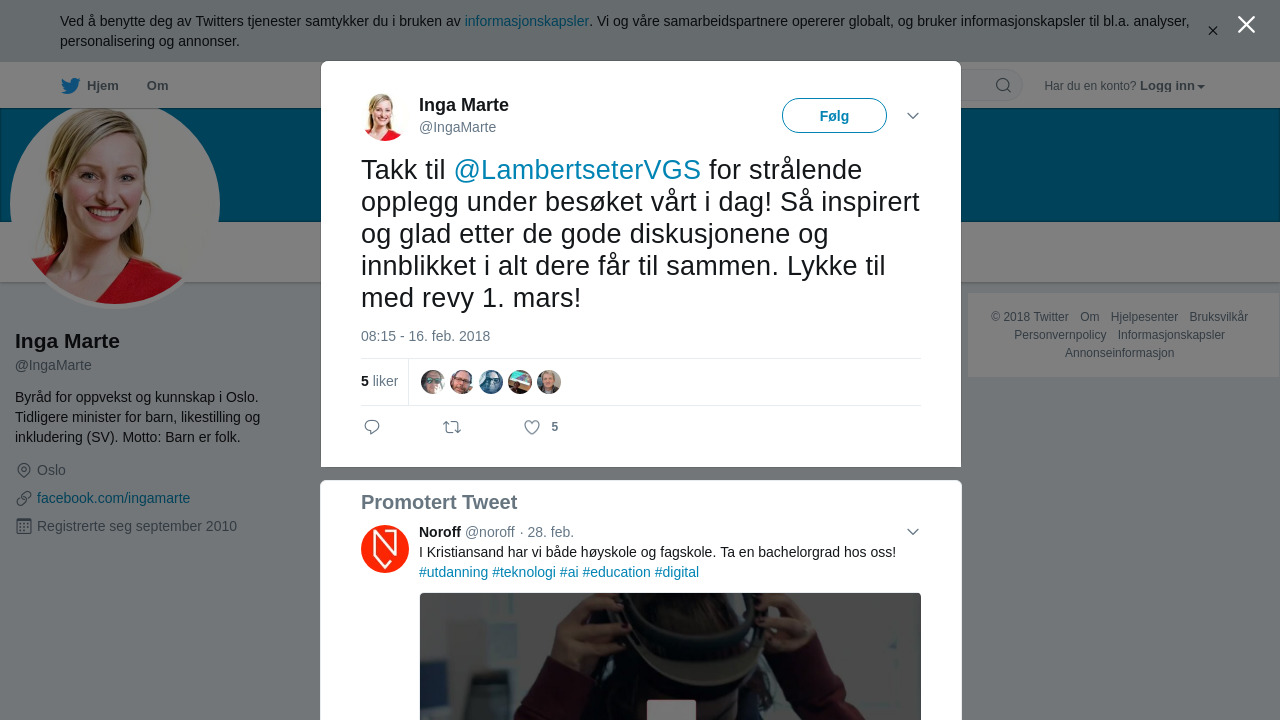This screenshot has width=1280, height=720.
Task: Click Noroff red logo avatar
Action: (x=385, y=549)
